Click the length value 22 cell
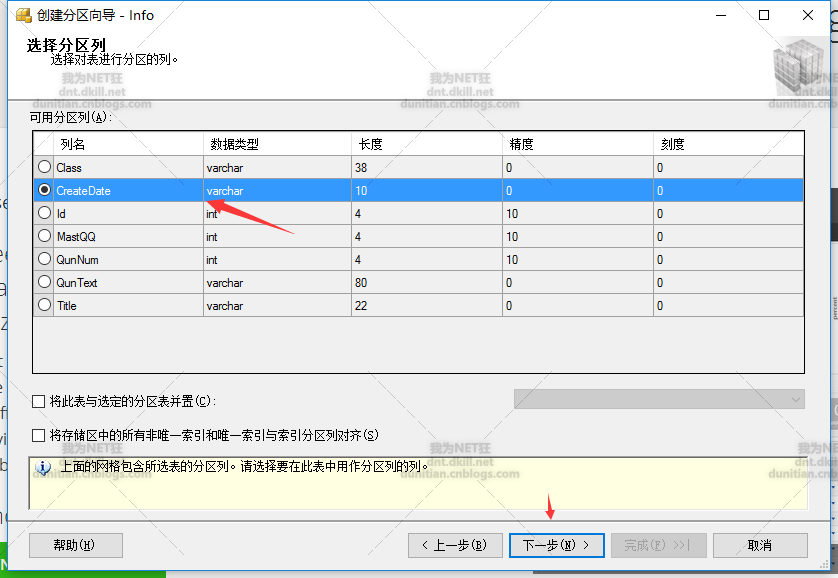The image size is (838, 578). click(427, 306)
